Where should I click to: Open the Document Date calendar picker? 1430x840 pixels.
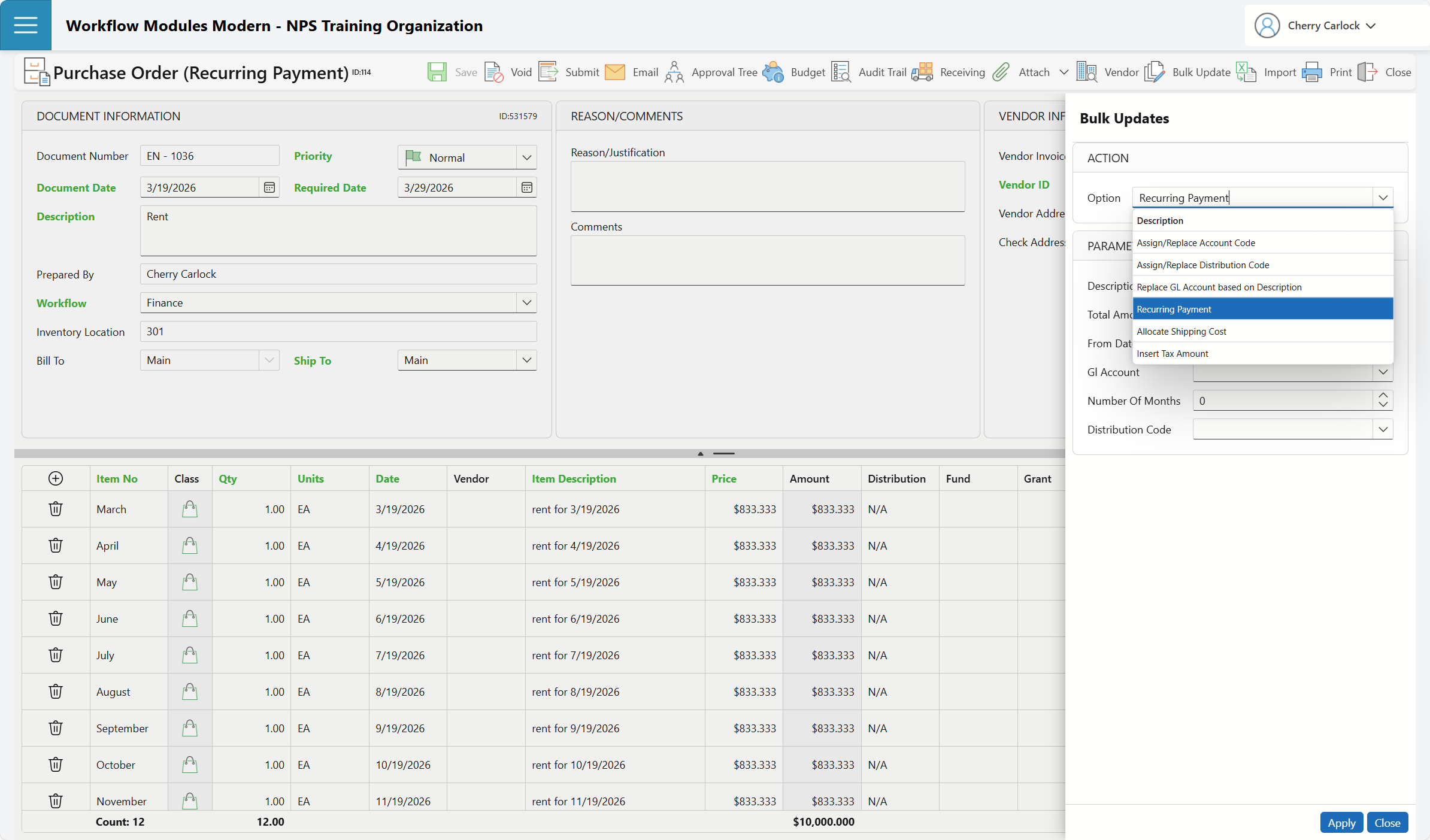point(269,187)
